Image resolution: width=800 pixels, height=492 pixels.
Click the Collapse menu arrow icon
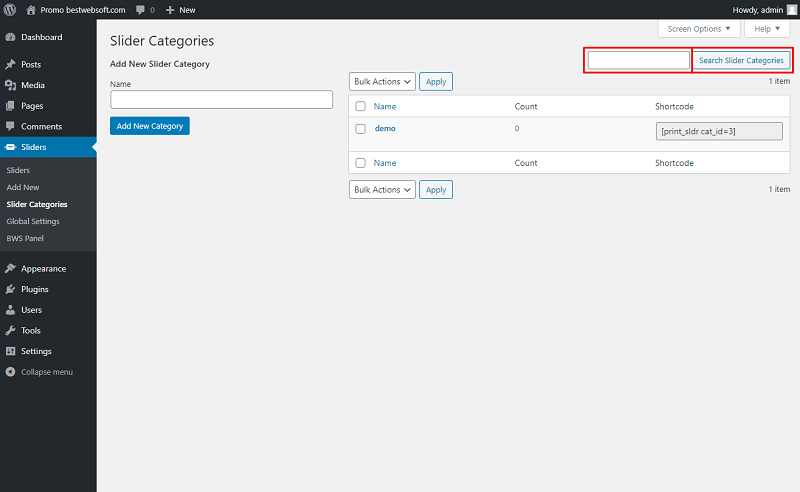10,372
